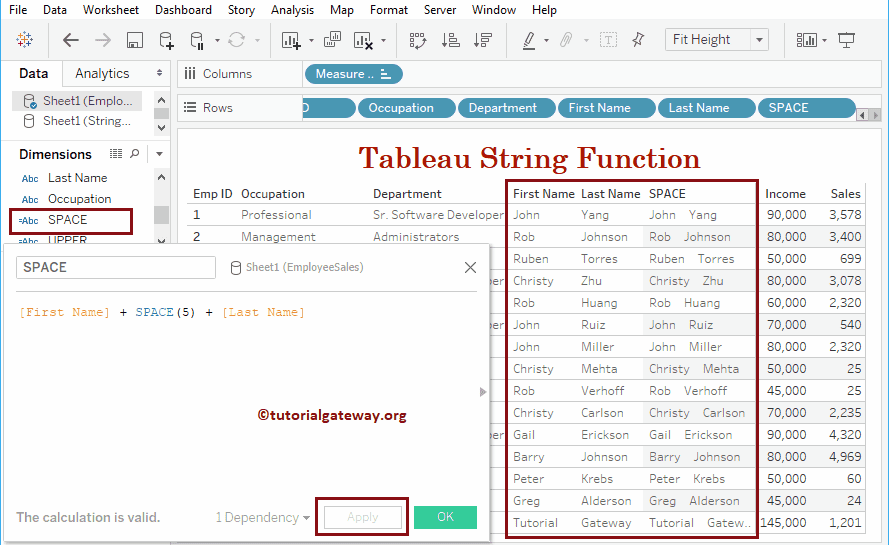Click the Sort ascending icon
Viewport: 889px width, 545px height.
[x=451, y=40]
